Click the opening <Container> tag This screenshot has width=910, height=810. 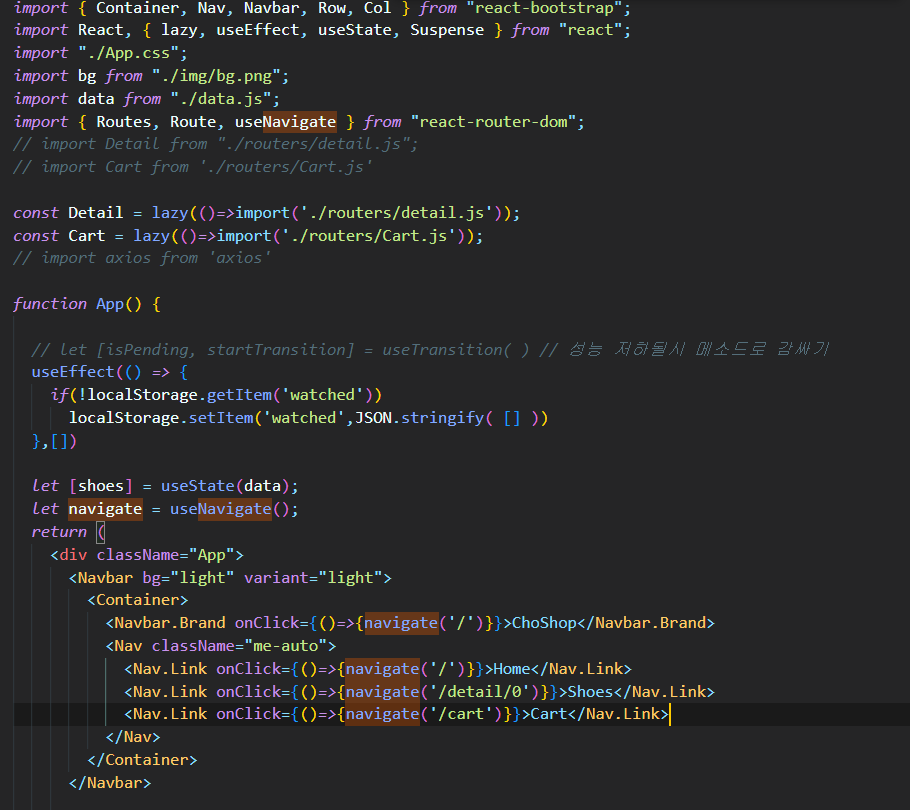(138, 600)
